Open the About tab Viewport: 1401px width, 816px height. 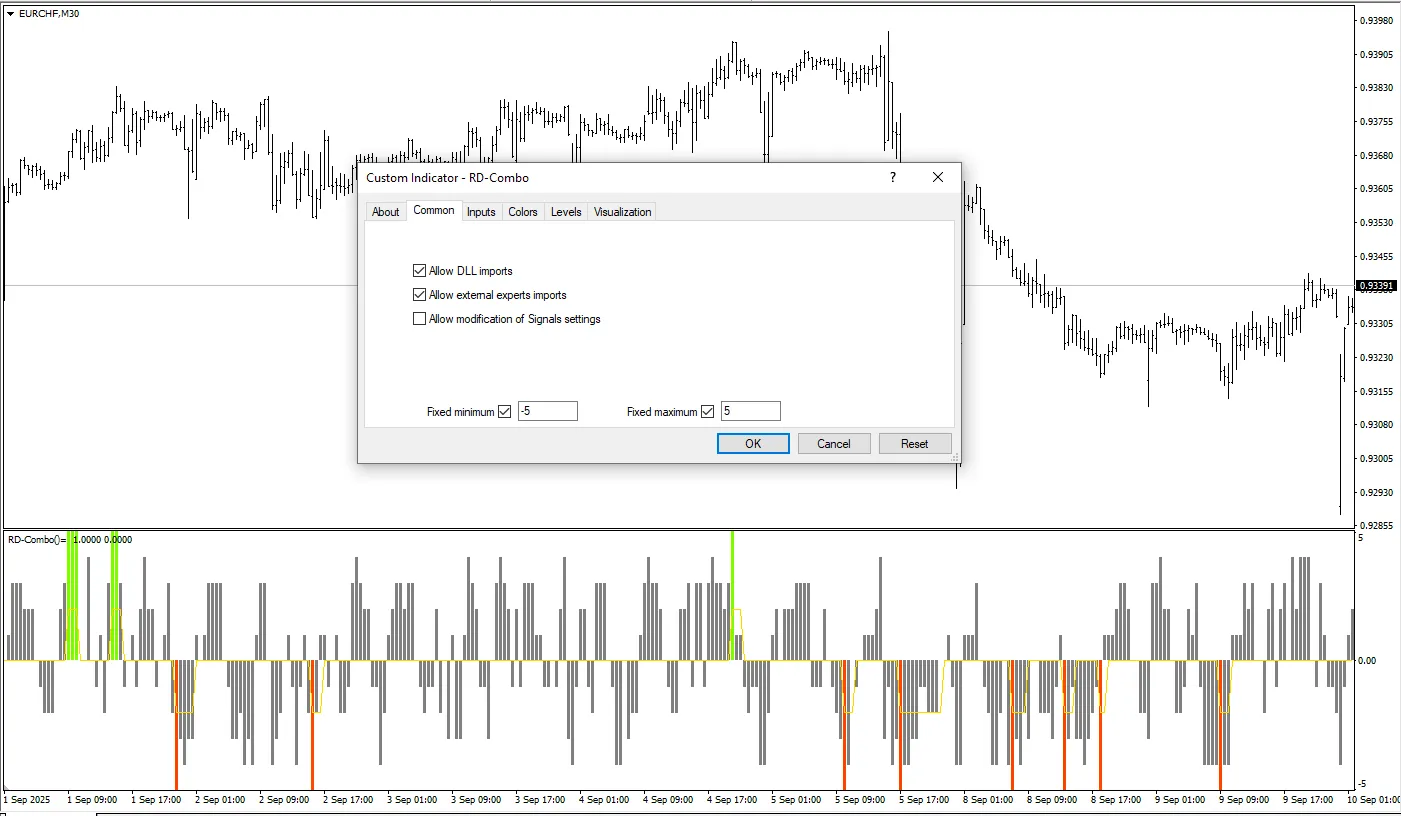(x=385, y=212)
